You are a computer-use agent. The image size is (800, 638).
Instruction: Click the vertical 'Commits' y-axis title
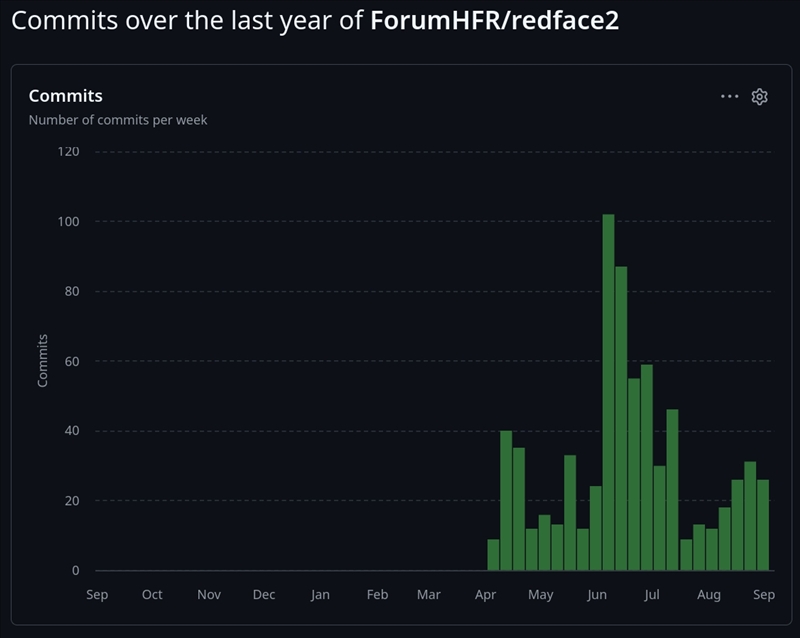tap(42, 361)
